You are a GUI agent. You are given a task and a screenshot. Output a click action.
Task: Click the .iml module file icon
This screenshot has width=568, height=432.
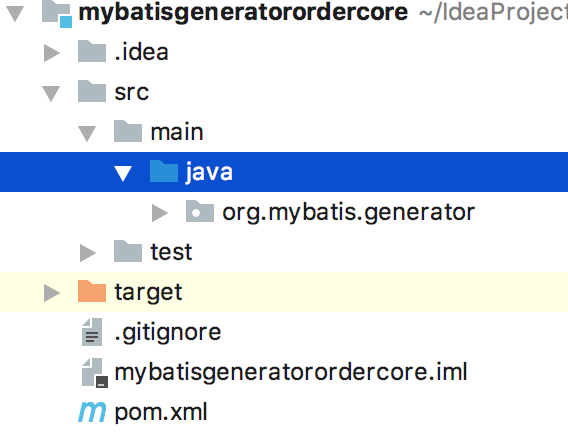94,373
